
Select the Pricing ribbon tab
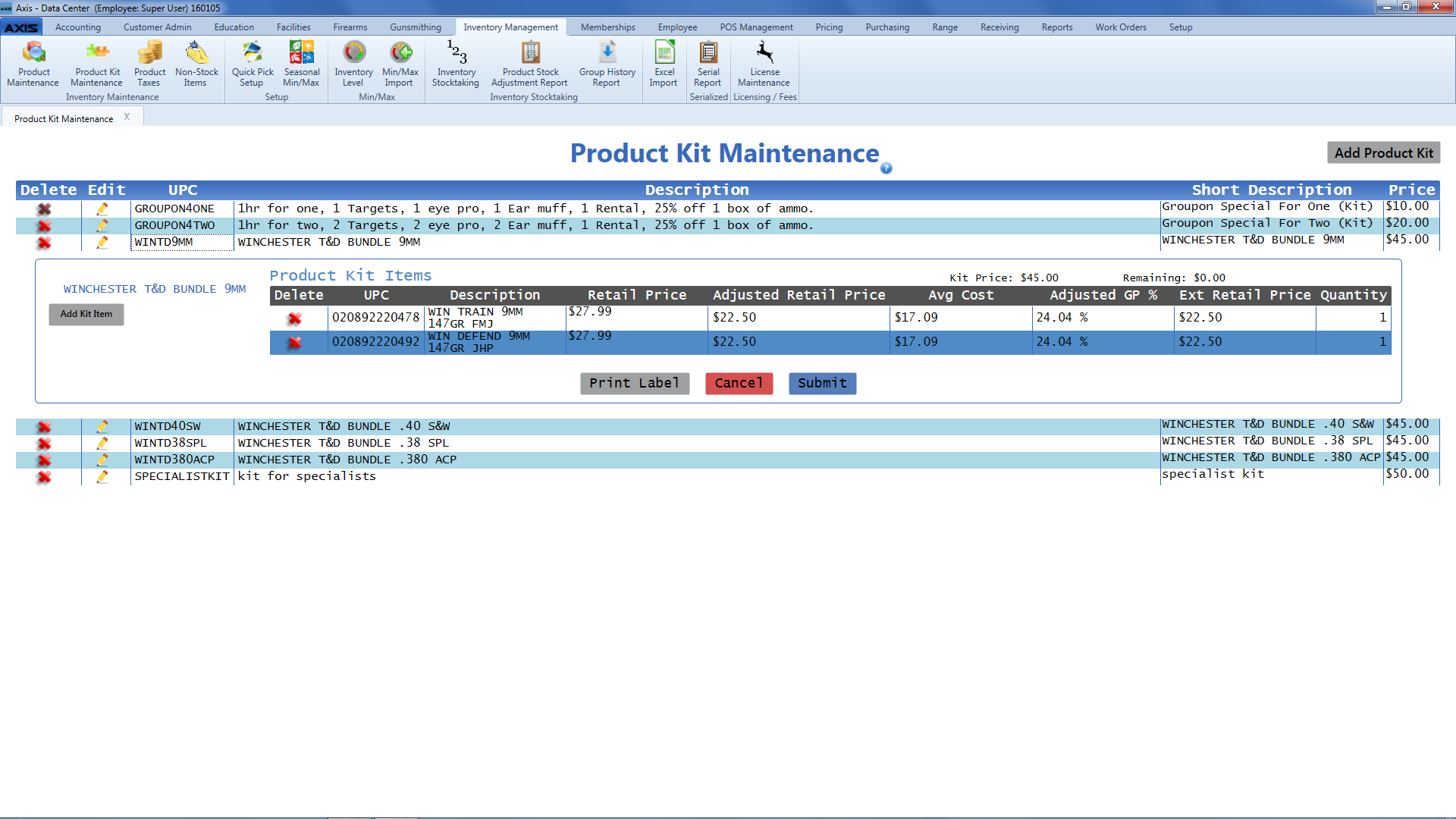[x=829, y=27]
